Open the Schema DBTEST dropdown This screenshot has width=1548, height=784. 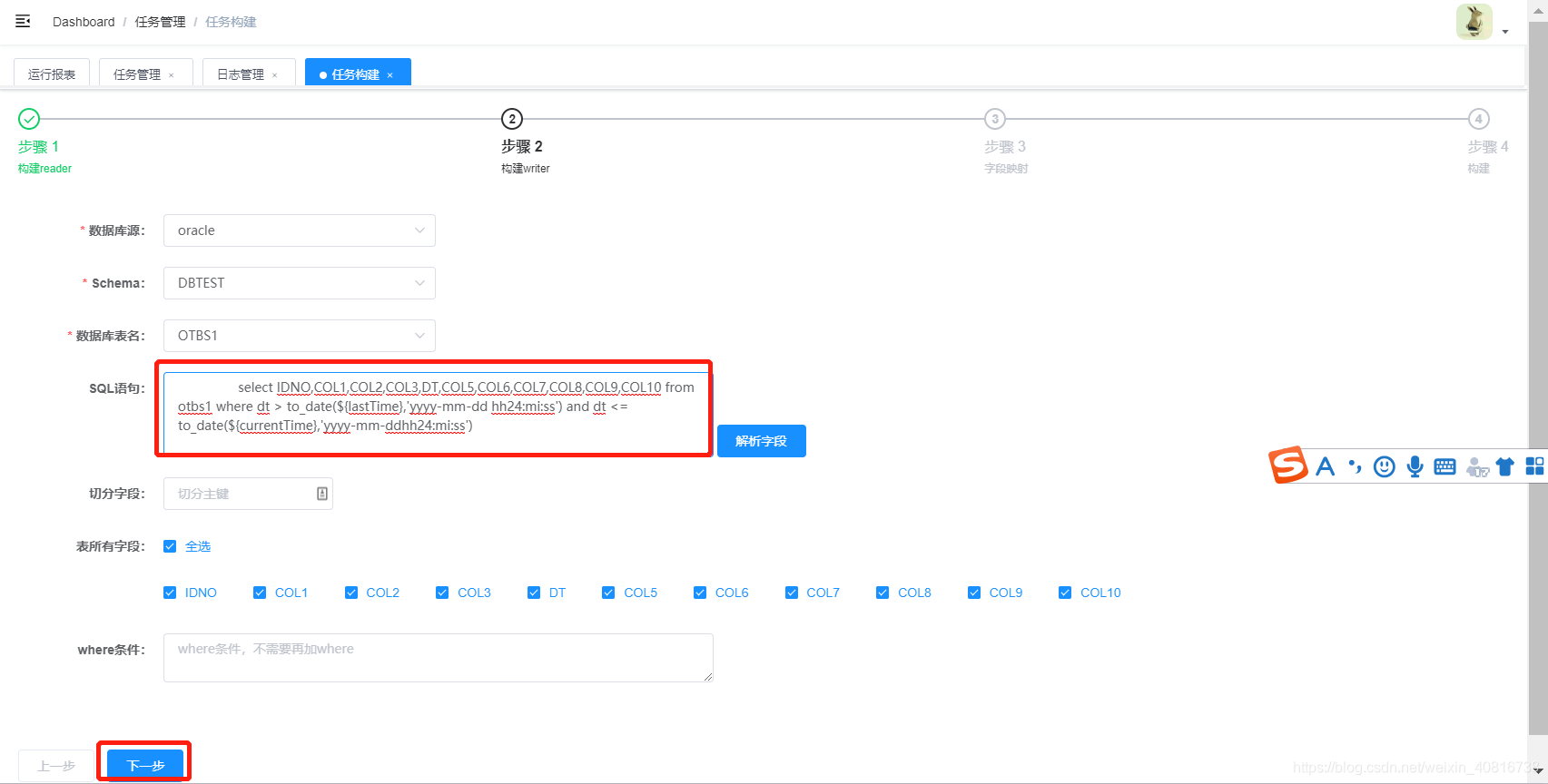[x=300, y=283]
